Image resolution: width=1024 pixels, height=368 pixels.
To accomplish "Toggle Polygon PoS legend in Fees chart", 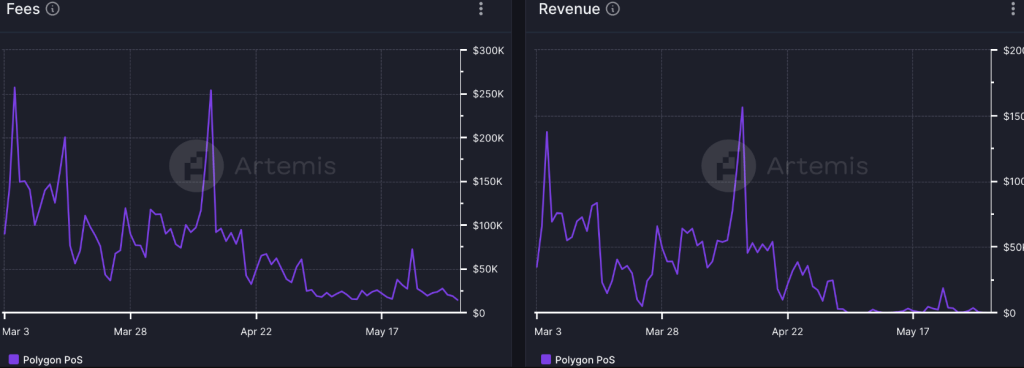I will (x=46, y=359).
